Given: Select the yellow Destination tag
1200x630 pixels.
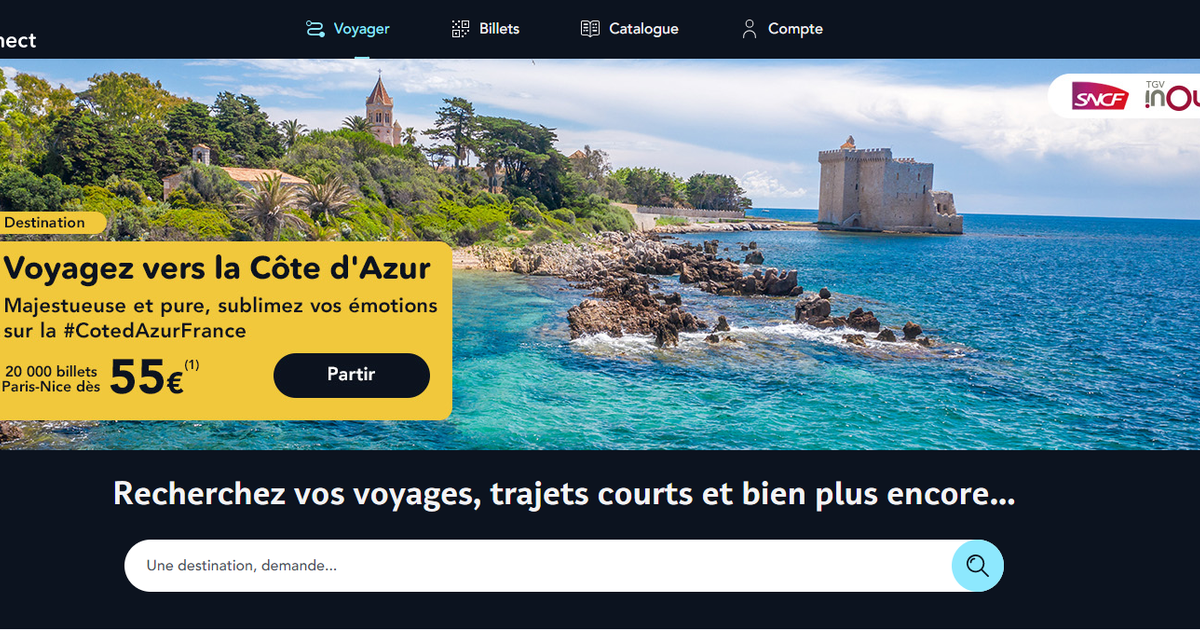Looking at the screenshot, I should (x=52, y=222).
